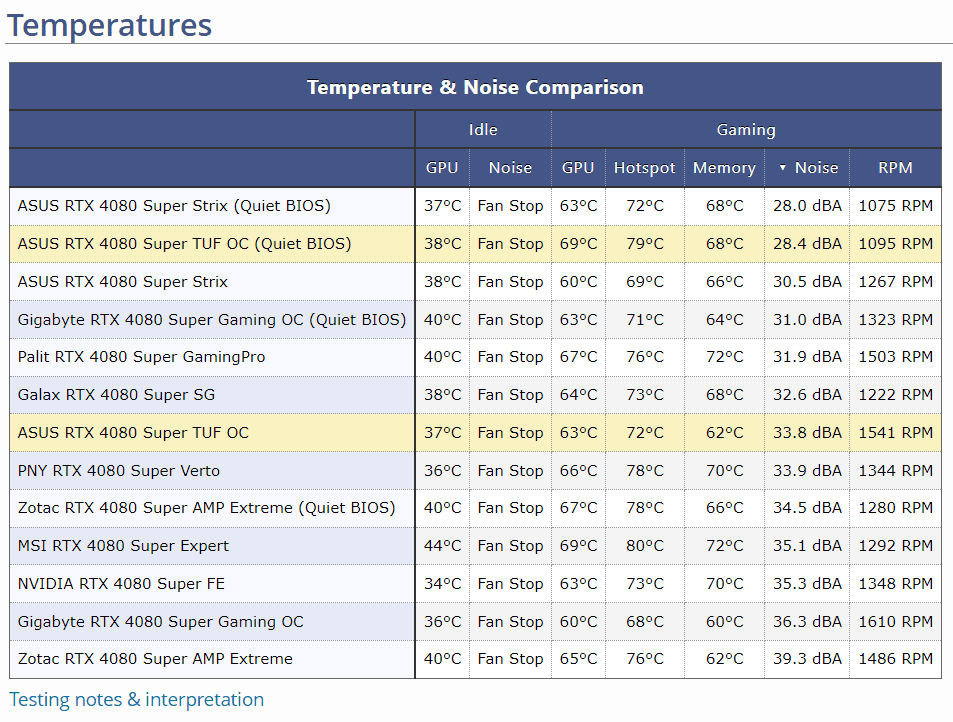Click the Idle GPU column header
The width and height of the screenshot is (953, 722).
click(x=442, y=168)
